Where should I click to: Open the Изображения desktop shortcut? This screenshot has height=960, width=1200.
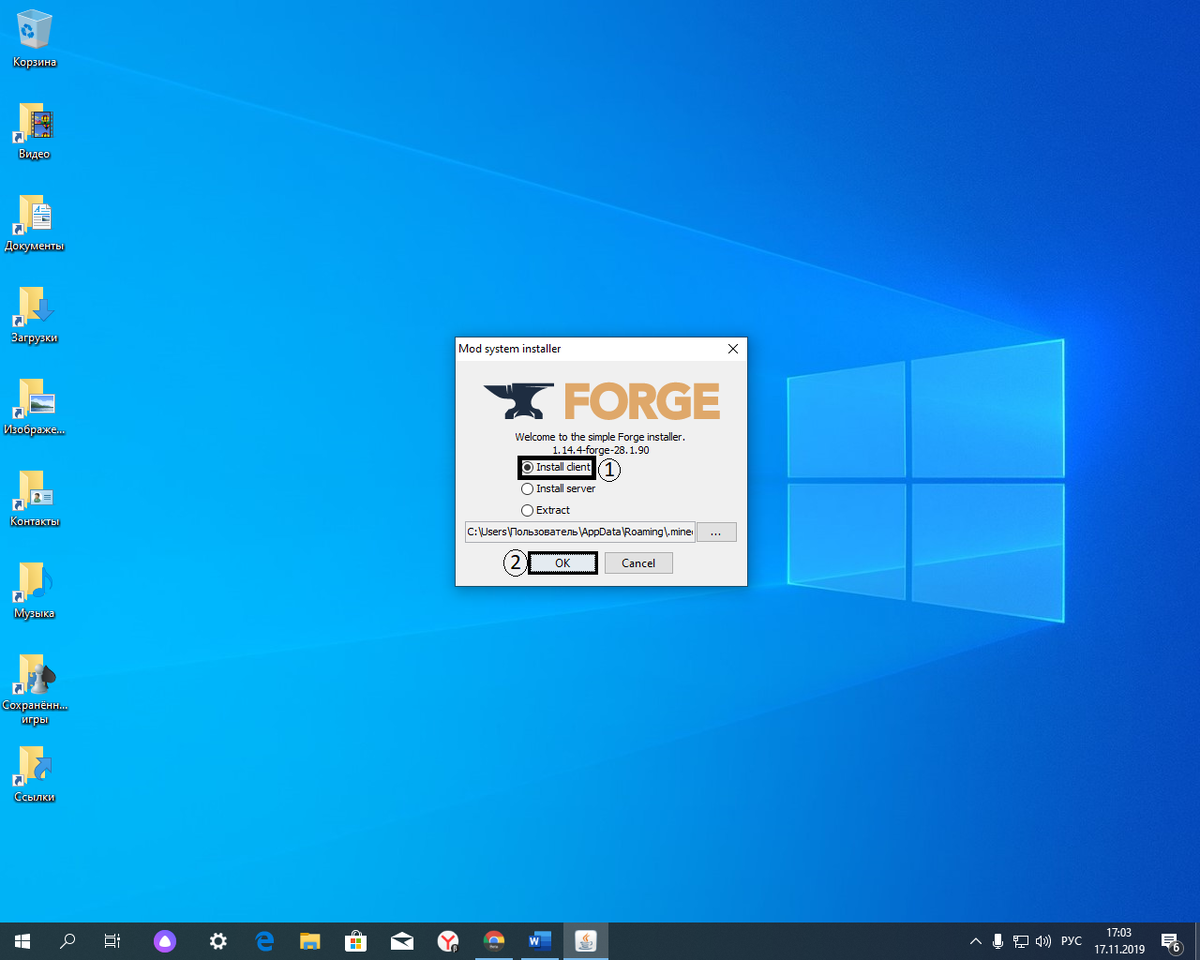pos(34,406)
